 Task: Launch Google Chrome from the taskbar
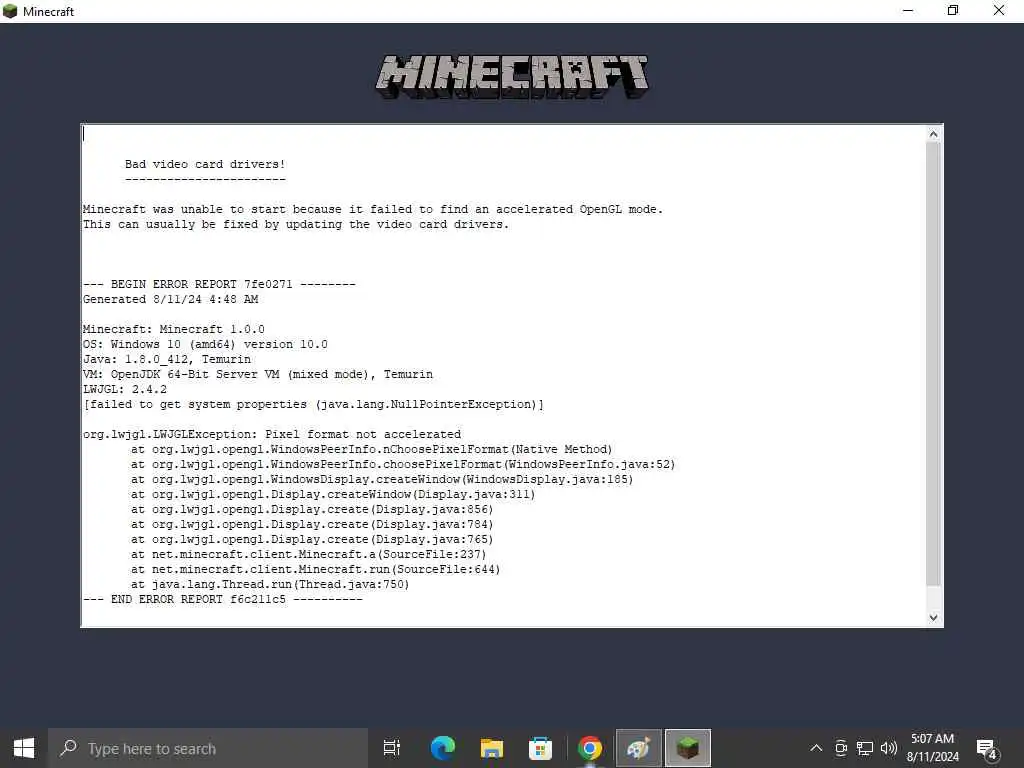coord(590,748)
